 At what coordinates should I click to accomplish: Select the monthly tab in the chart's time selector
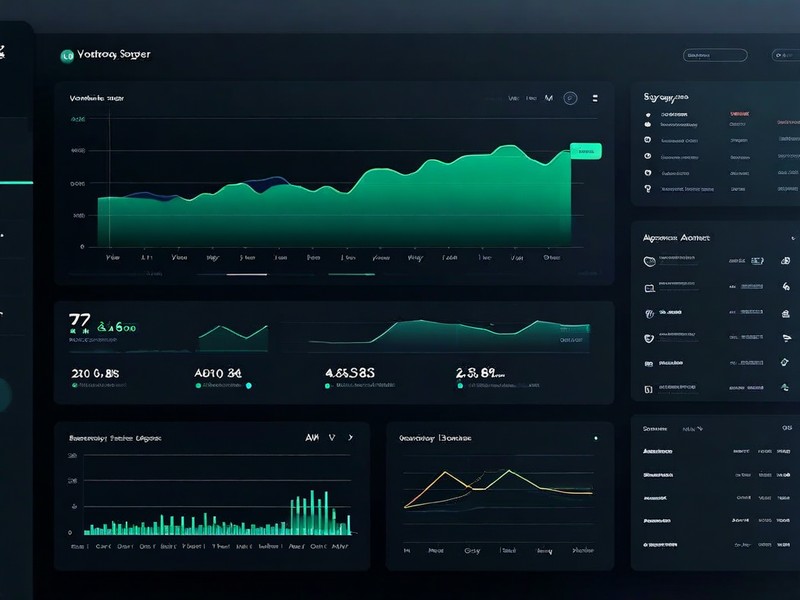(531, 98)
